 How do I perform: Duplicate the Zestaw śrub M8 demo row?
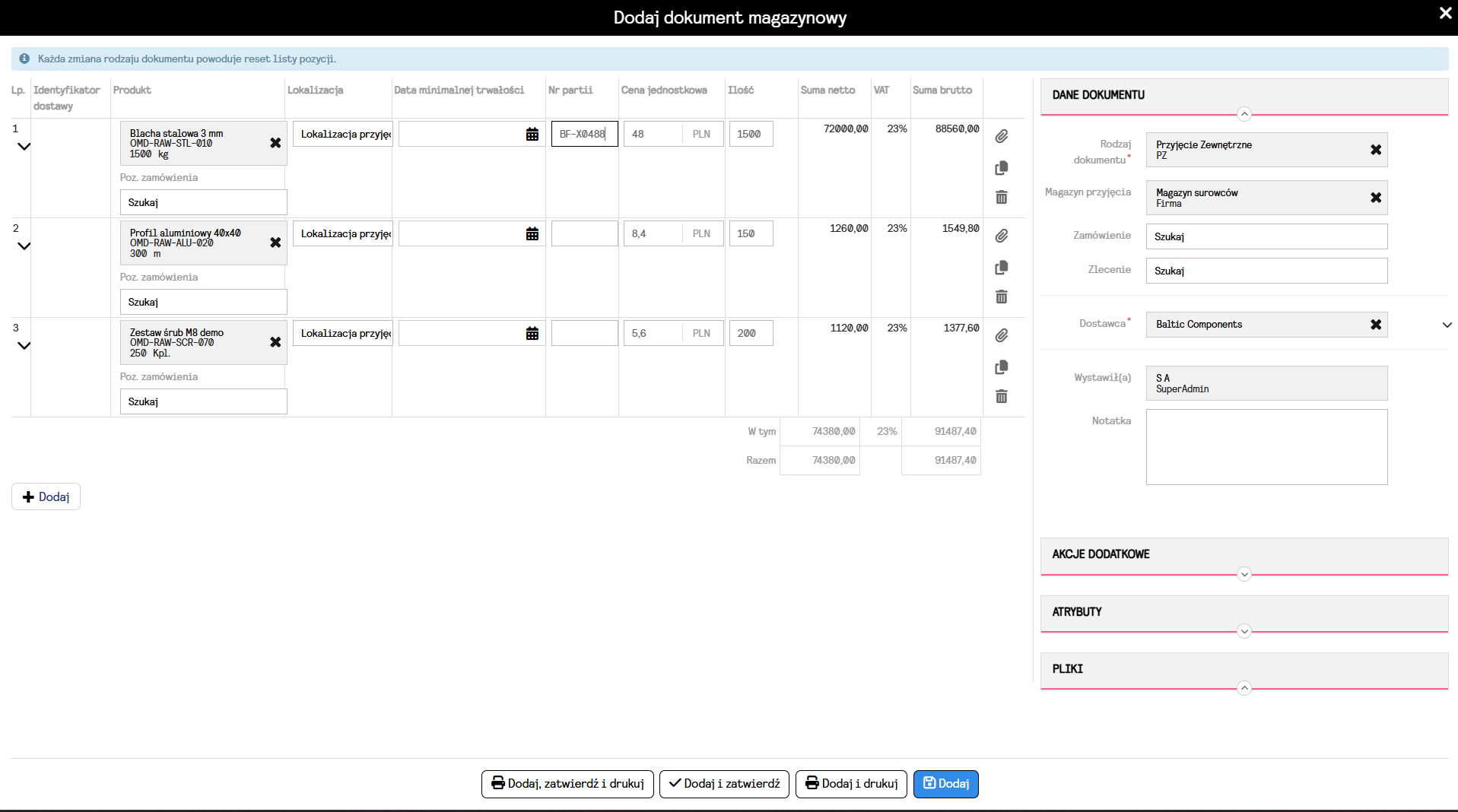[x=1002, y=366]
